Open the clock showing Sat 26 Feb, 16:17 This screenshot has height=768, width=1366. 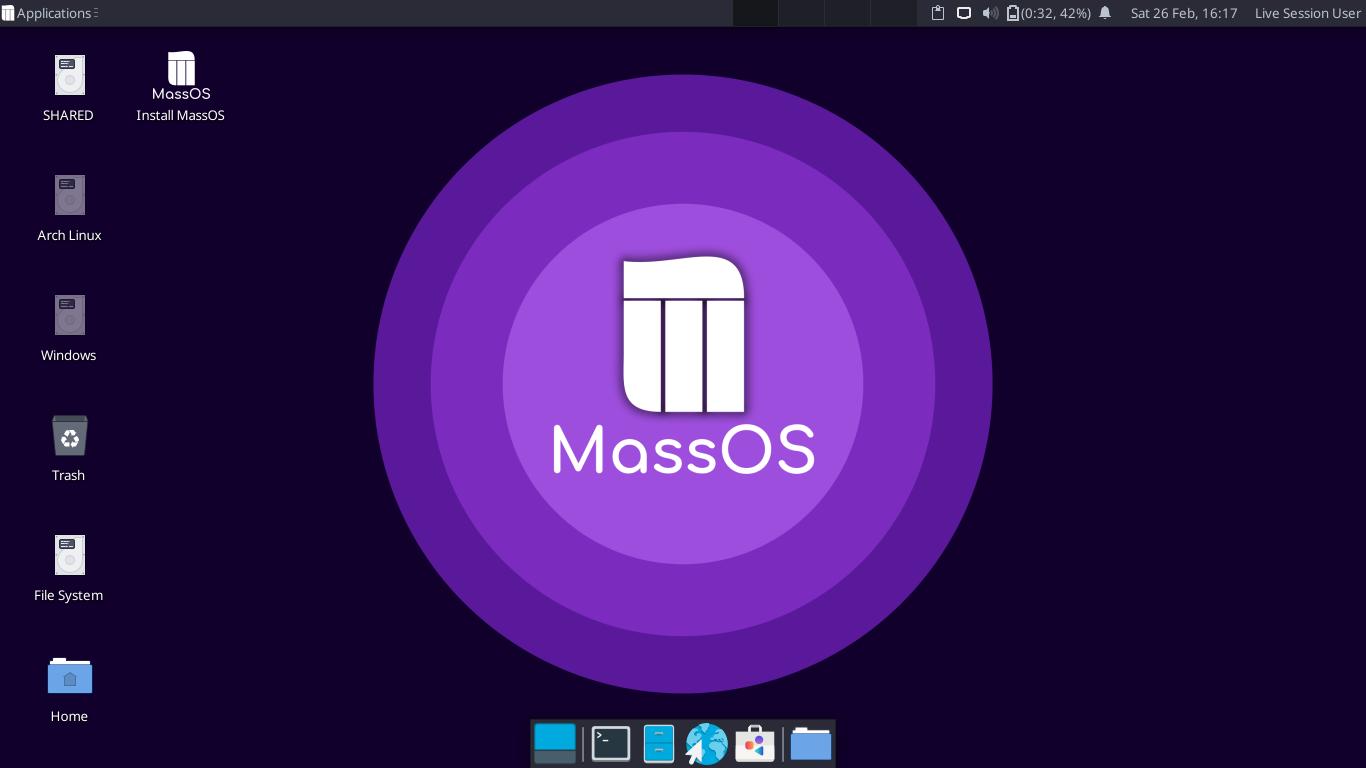1184,13
